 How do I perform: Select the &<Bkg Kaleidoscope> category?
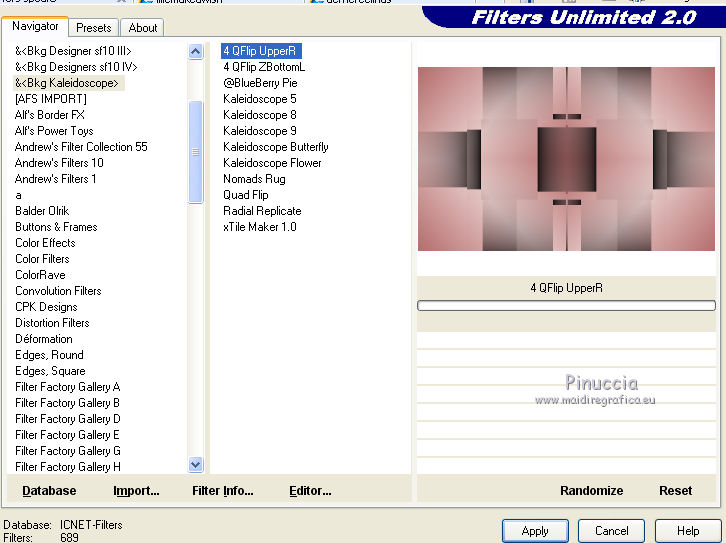pos(68,83)
